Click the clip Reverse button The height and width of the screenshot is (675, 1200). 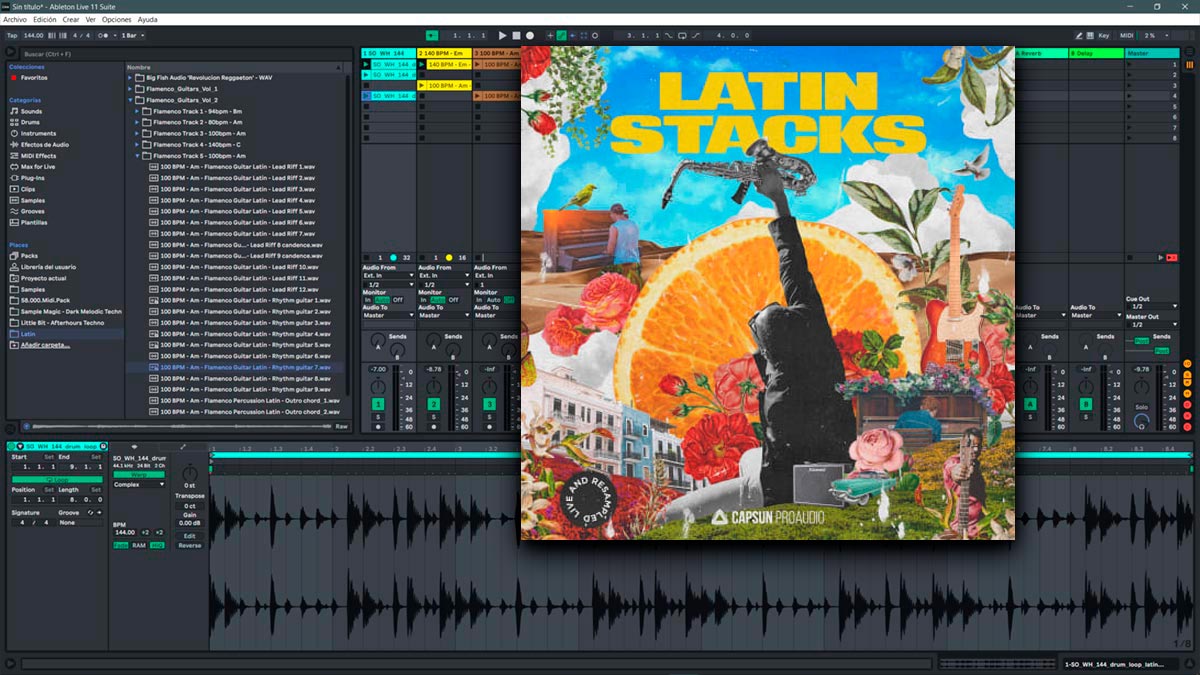pos(189,545)
